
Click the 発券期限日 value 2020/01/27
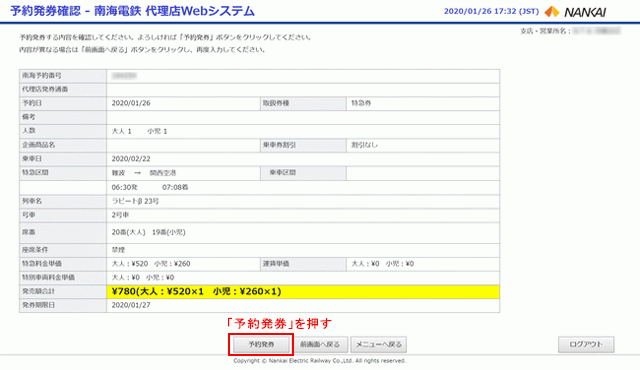[131, 305]
